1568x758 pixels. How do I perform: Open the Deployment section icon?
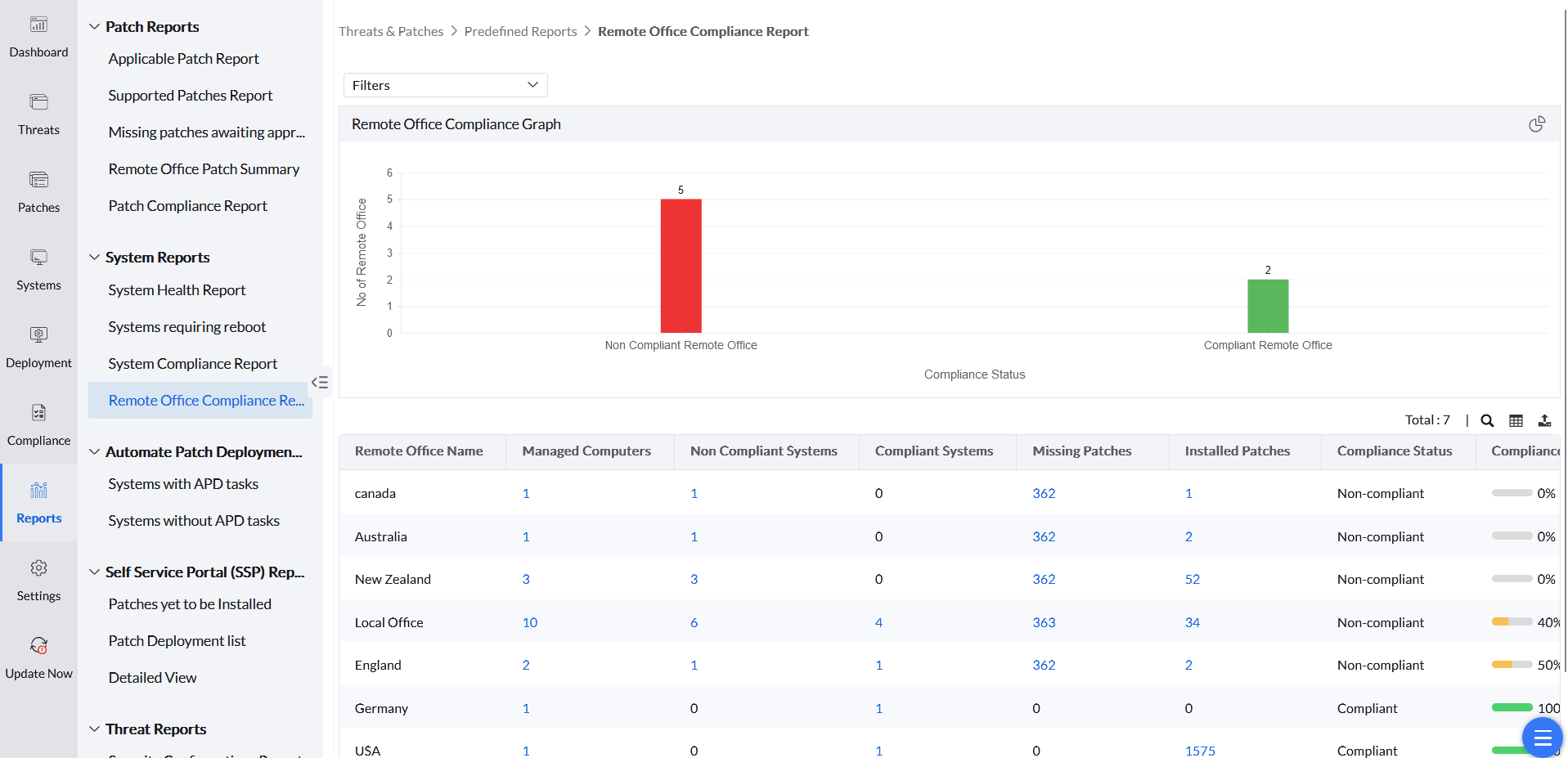tap(38, 336)
